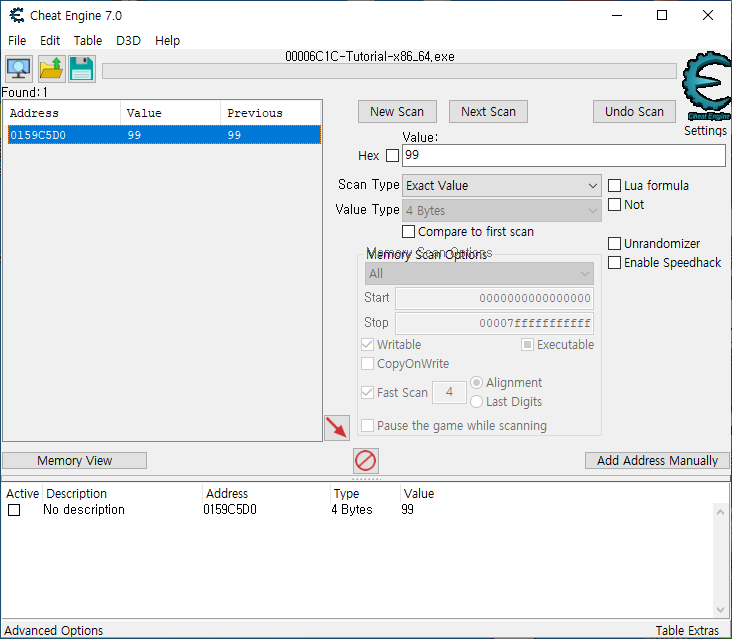The image size is (732, 639).
Task: Enable the Lua formula checkbox
Action: (614, 185)
